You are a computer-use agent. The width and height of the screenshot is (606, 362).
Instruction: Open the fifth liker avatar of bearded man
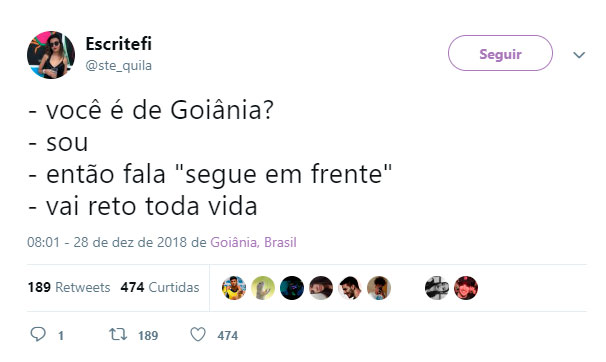[350, 288]
